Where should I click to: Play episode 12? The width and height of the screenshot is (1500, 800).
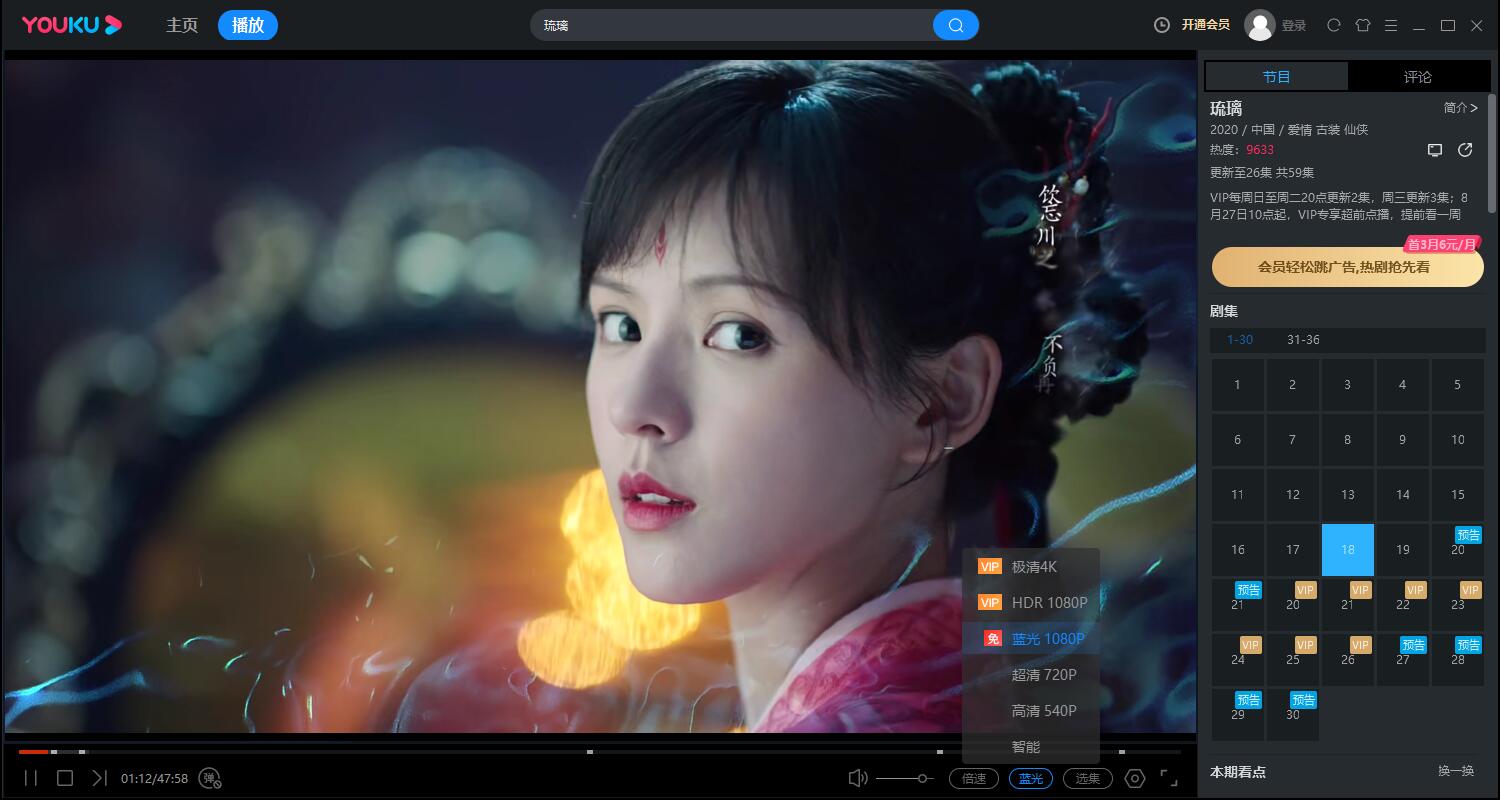(1293, 495)
